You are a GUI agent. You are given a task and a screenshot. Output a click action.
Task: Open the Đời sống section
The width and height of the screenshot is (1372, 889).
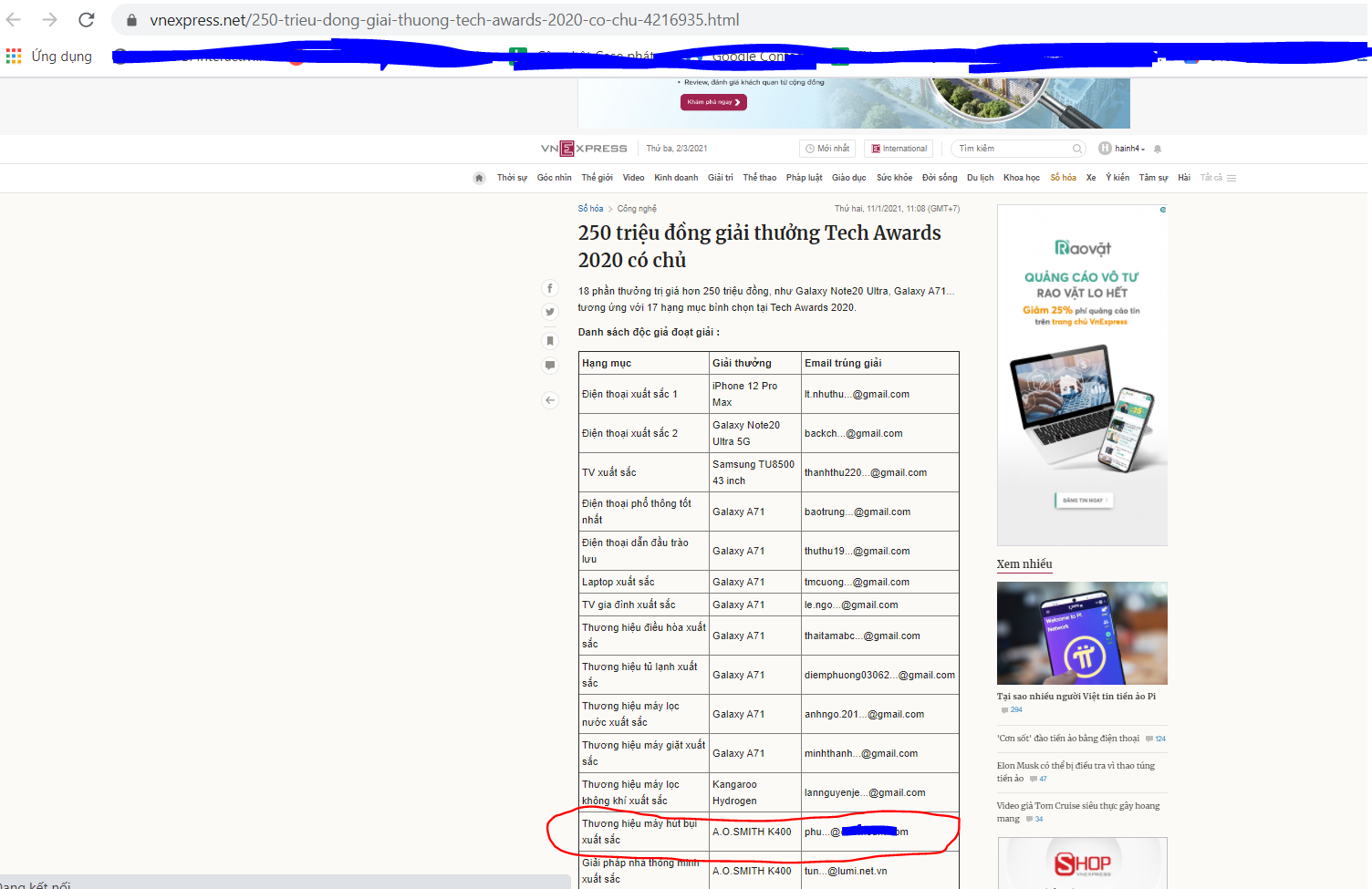tap(940, 178)
